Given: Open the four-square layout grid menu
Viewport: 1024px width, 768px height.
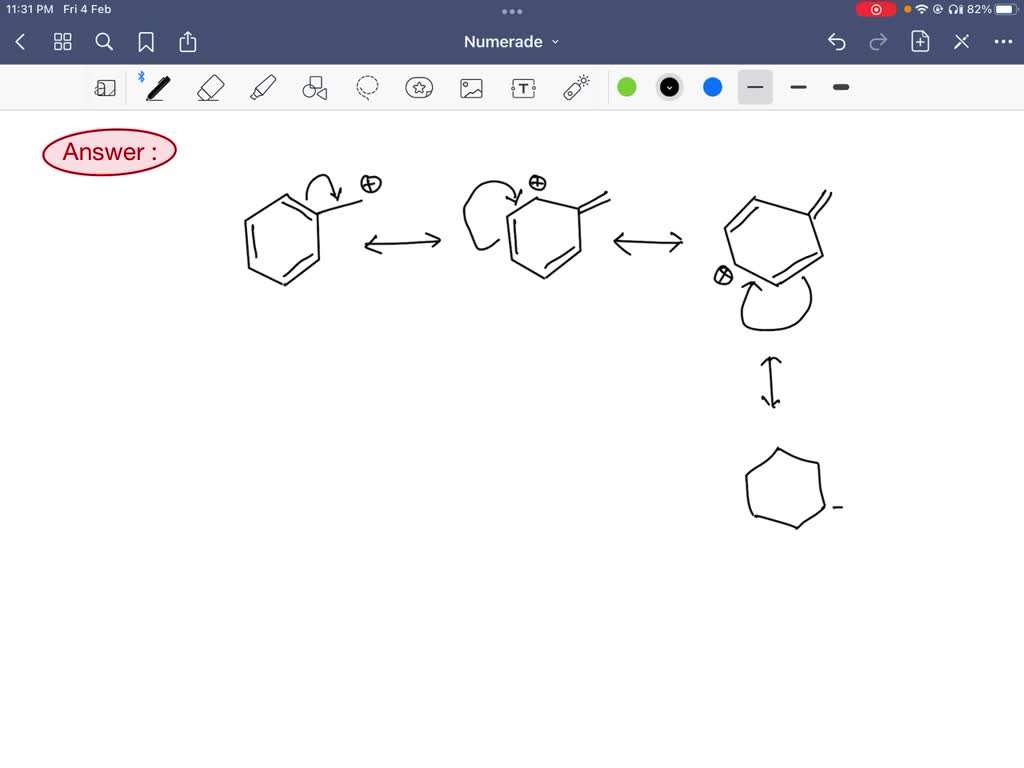Looking at the screenshot, I should [62, 42].
